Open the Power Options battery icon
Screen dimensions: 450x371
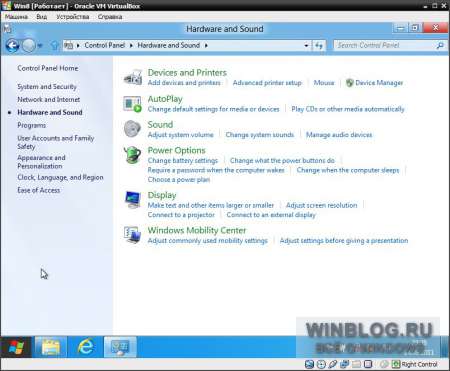(x=133, y=155)
